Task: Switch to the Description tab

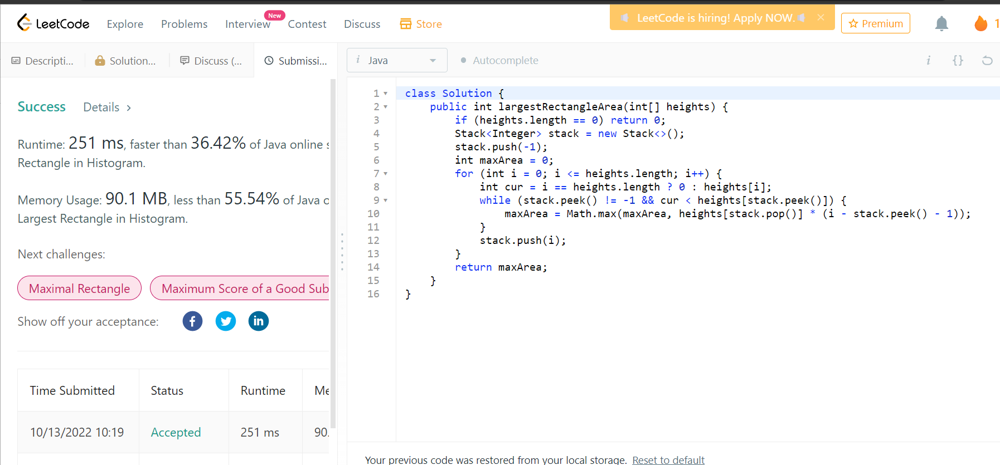Action: click(42, 61)
